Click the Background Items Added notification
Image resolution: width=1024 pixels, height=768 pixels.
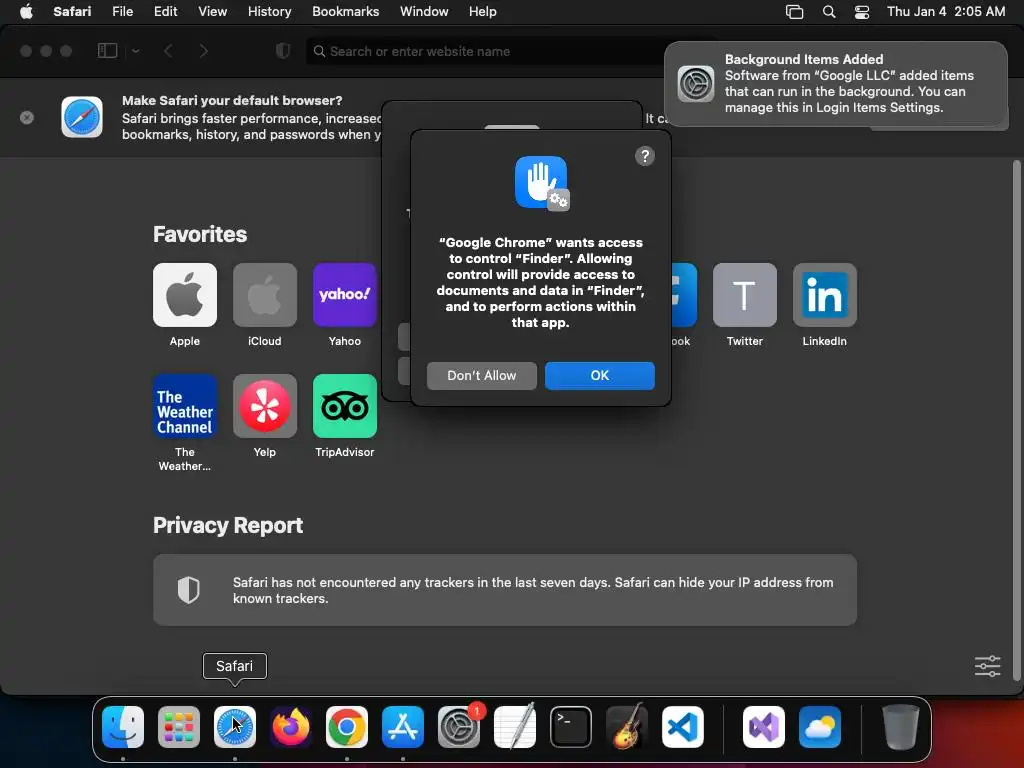(x=836, y=84)
